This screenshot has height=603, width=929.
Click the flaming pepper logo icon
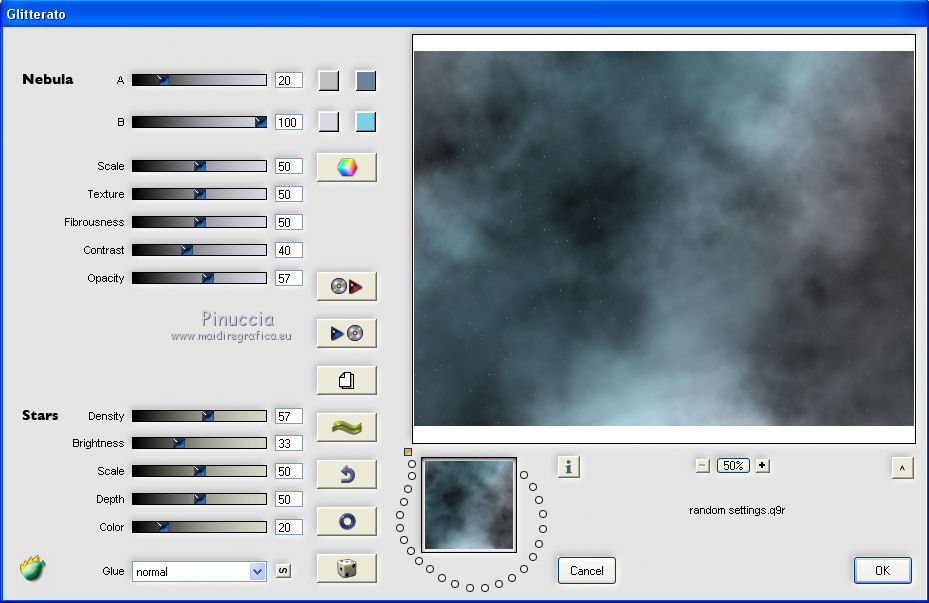point(33,568)
